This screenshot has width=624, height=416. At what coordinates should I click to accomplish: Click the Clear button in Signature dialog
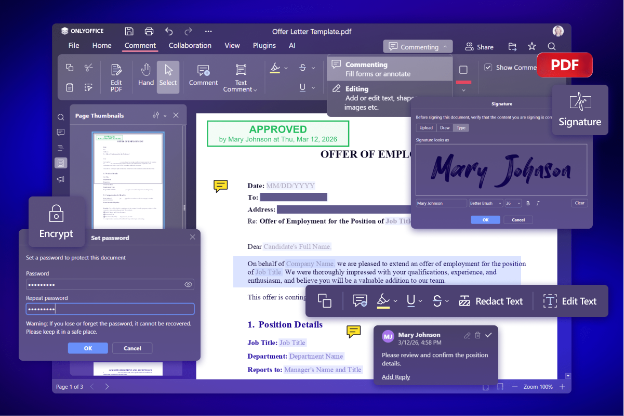[x=579, y=203]
